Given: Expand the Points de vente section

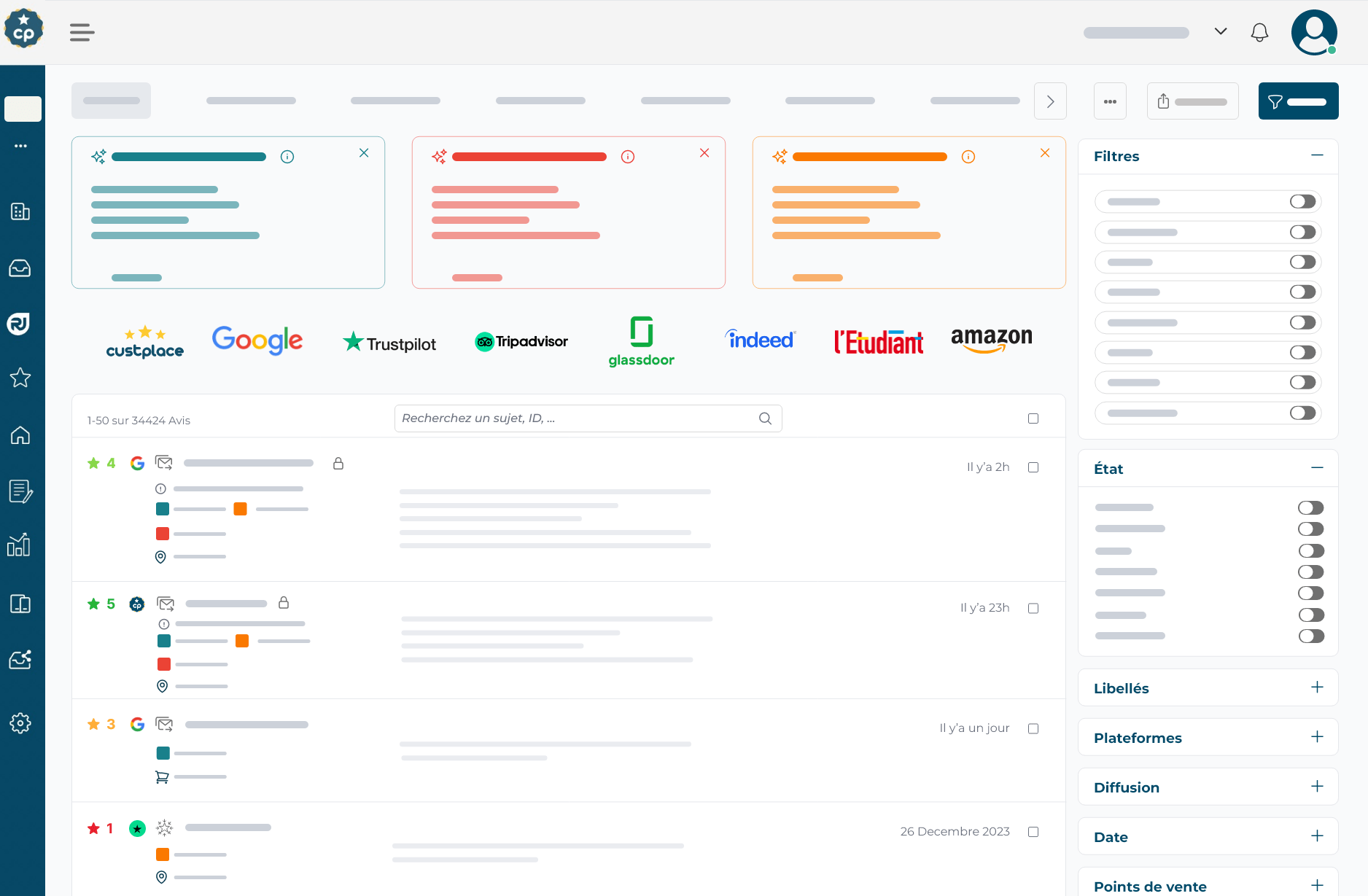Looking at the screenshot, I should pyautogui.click(x=1317, y=886).
